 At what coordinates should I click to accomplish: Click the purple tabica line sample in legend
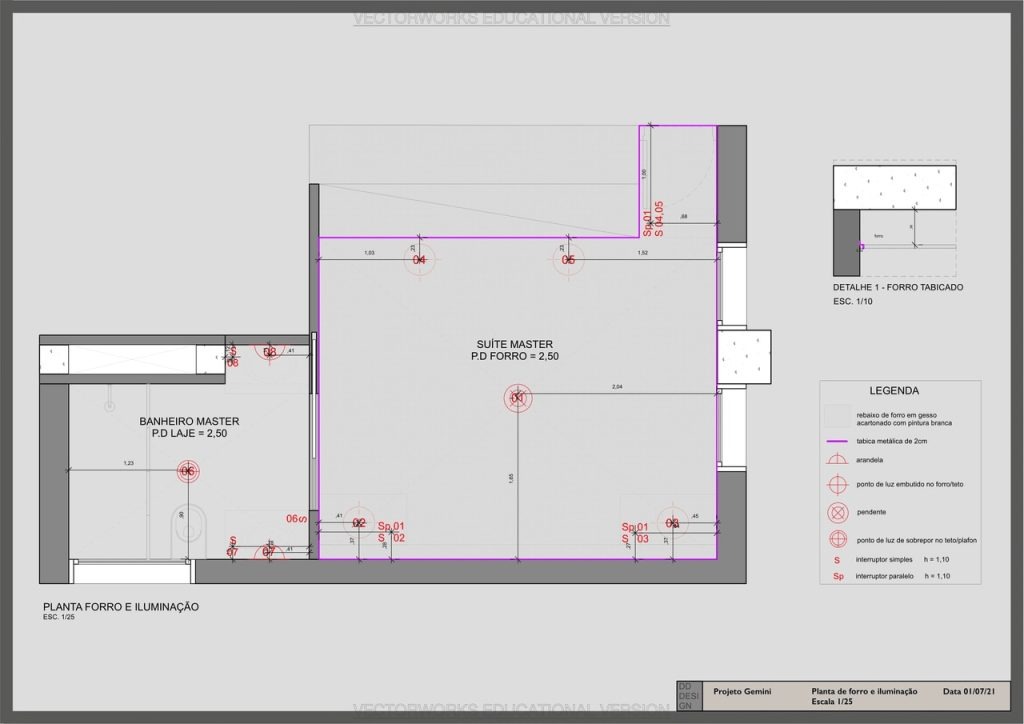pyautogui.click(x=837, y=442)
